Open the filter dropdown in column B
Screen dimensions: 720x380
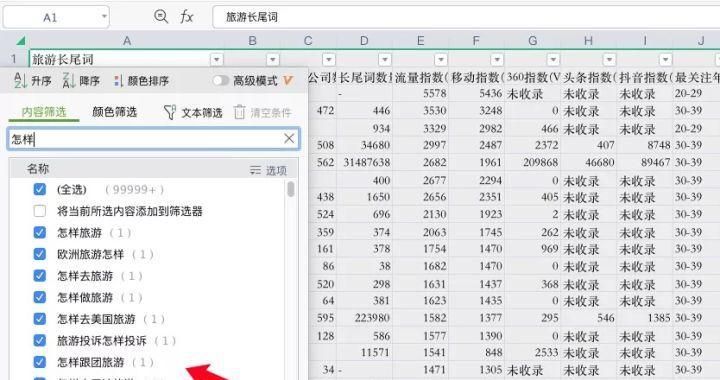click(273, 59)
